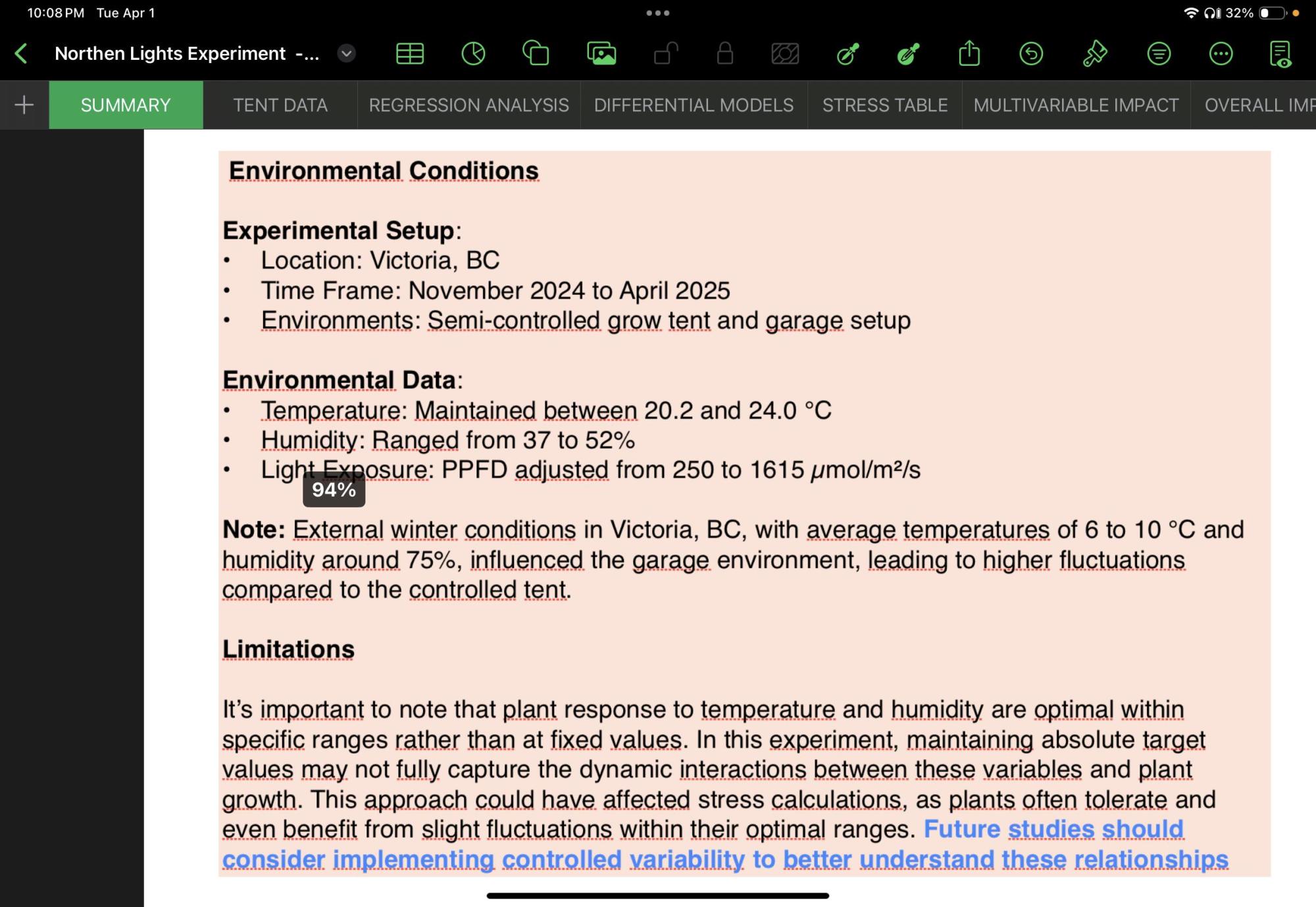Switch to MULTIVARIABLE IMPACT tab
The image size is (1316, 907).
click(1076, 105)
